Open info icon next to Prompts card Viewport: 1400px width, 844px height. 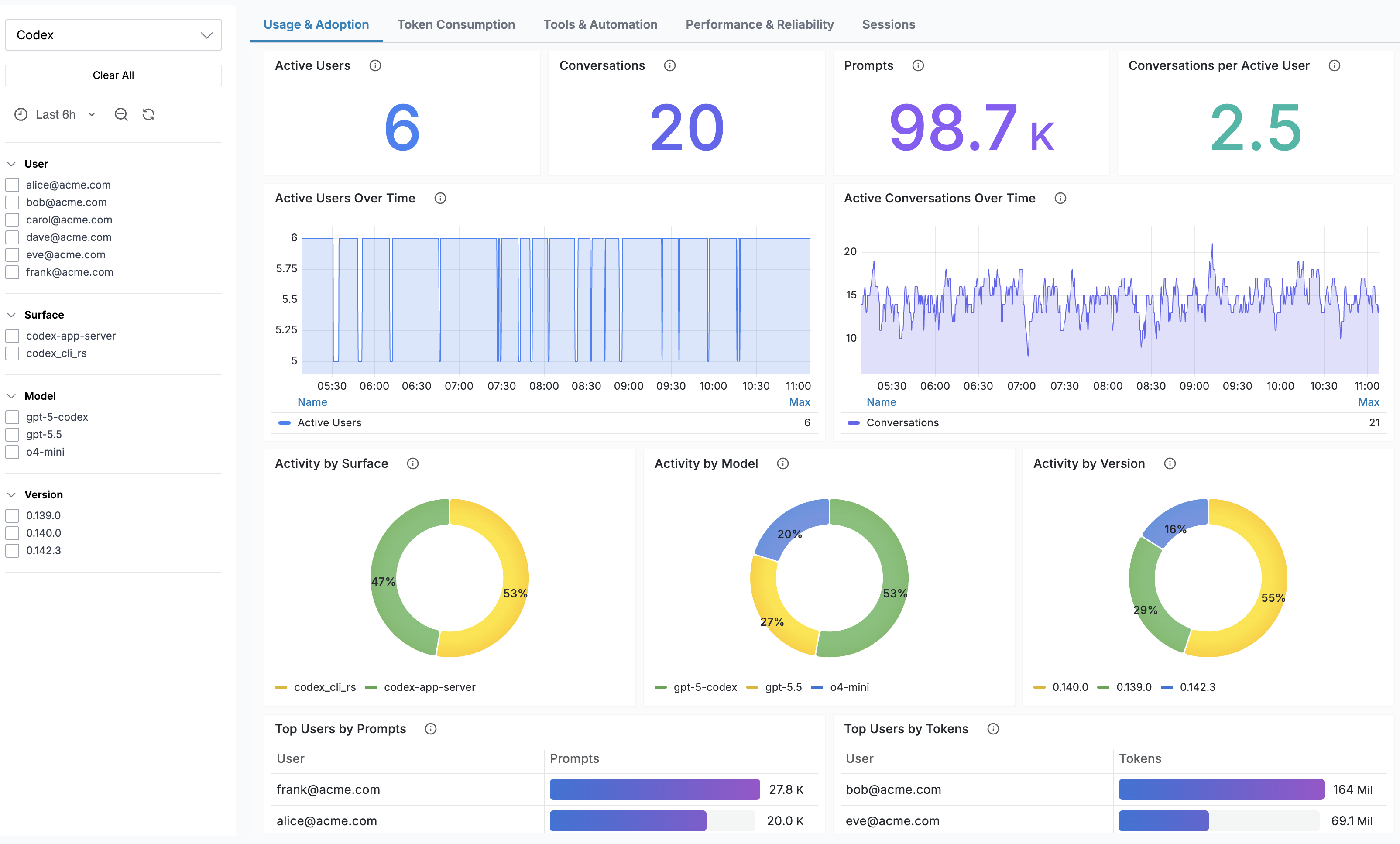coord(918,65)
